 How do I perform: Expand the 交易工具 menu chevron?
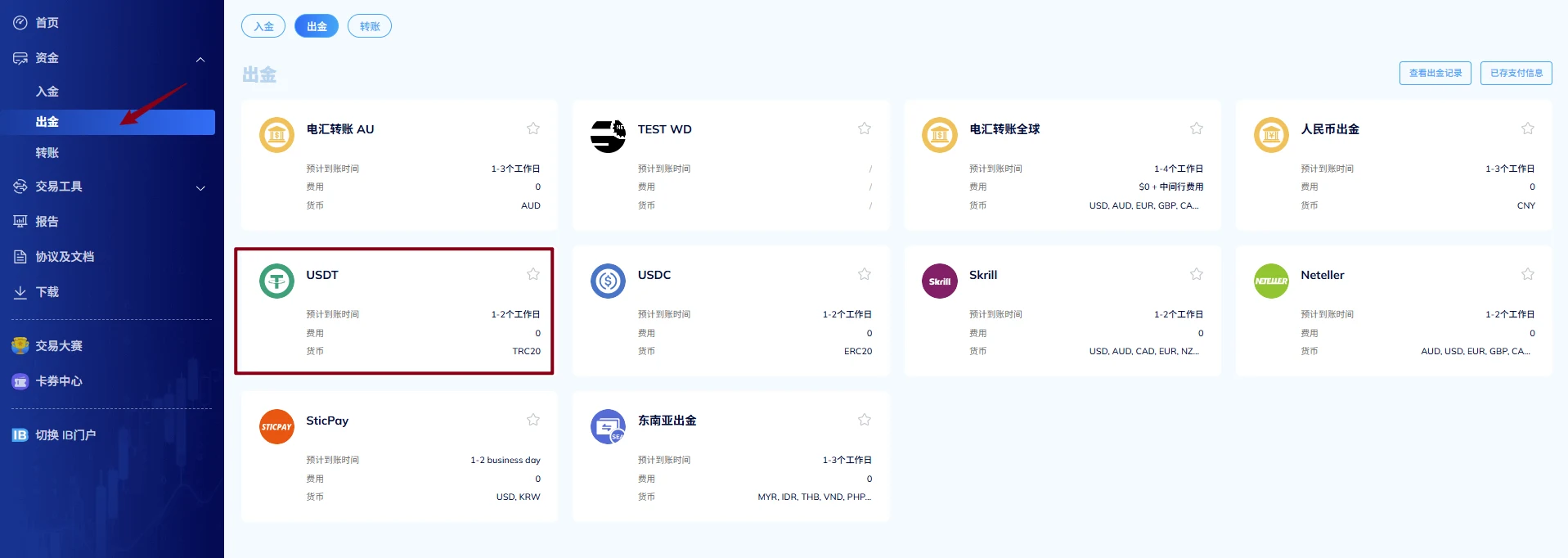[x=200, y=188]
